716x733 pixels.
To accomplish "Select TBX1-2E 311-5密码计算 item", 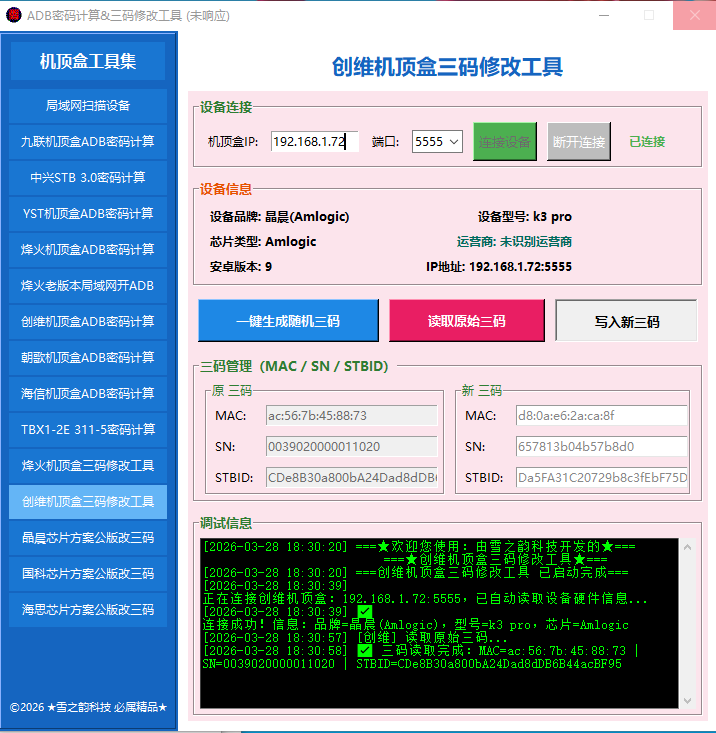I will click(x=88, y=430).
